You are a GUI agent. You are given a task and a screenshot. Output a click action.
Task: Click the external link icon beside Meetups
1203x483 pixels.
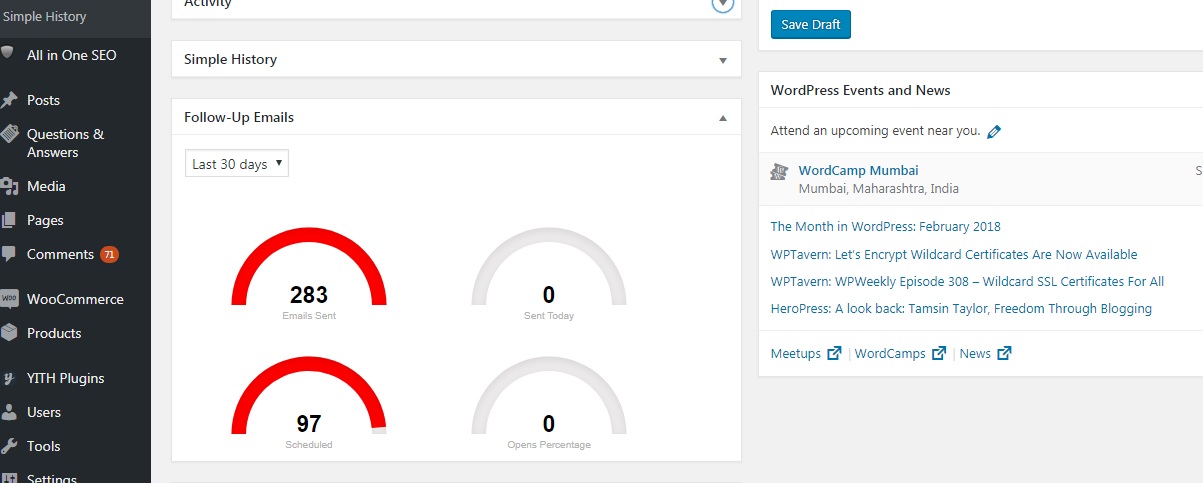click(834, 353)
